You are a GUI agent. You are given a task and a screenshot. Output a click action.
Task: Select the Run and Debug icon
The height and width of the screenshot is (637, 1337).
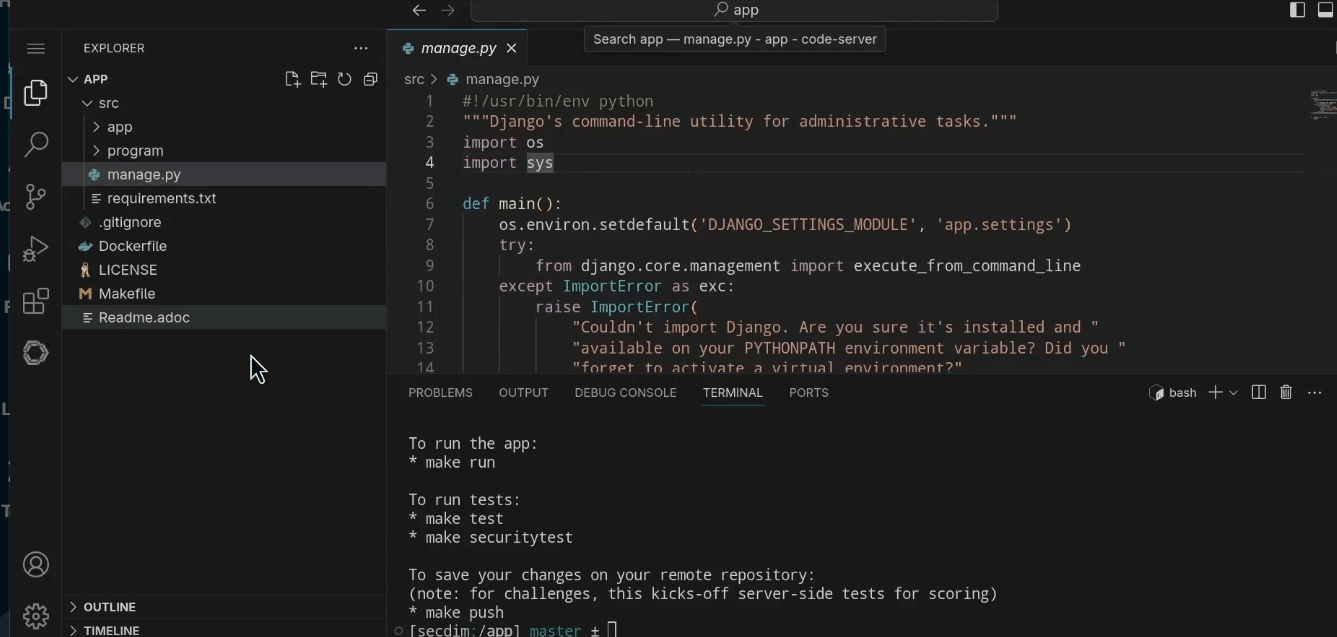[36, 249]
